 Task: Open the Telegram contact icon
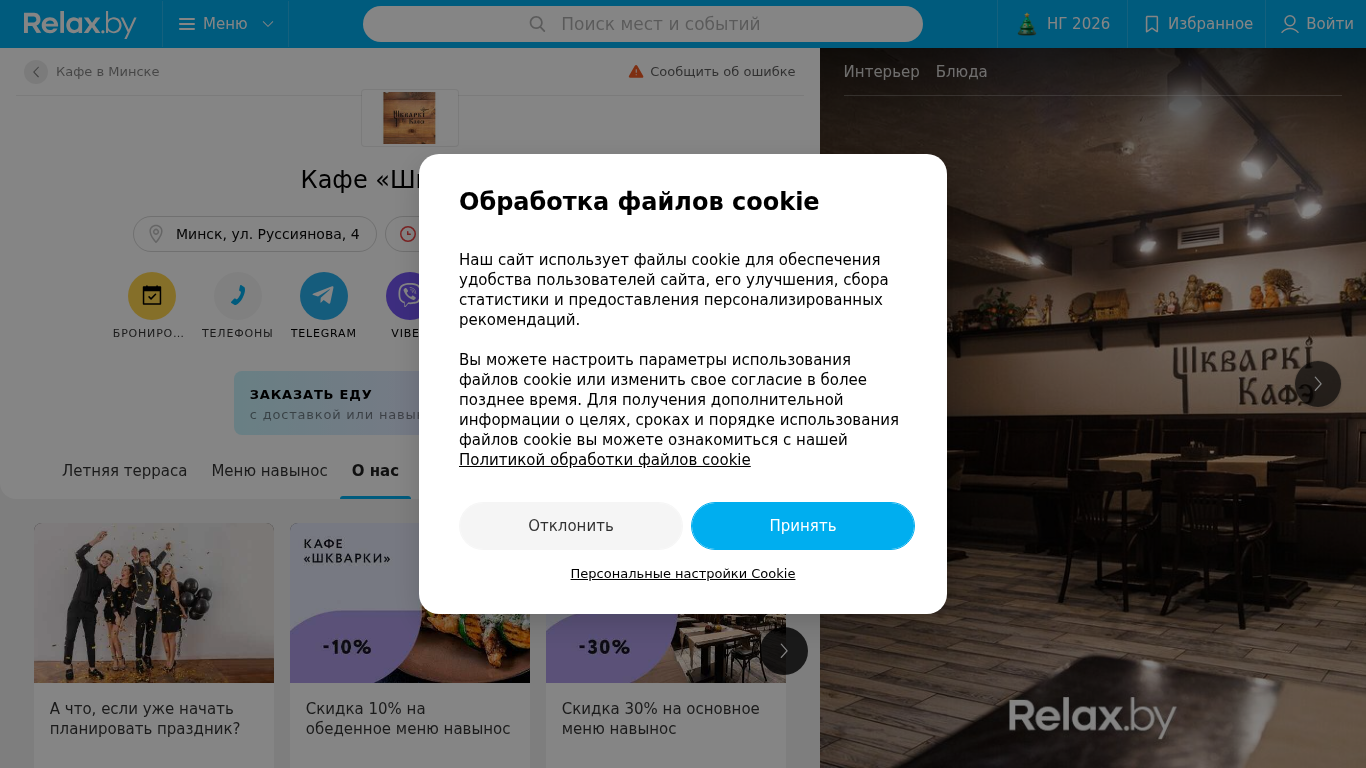coord(324,296)
